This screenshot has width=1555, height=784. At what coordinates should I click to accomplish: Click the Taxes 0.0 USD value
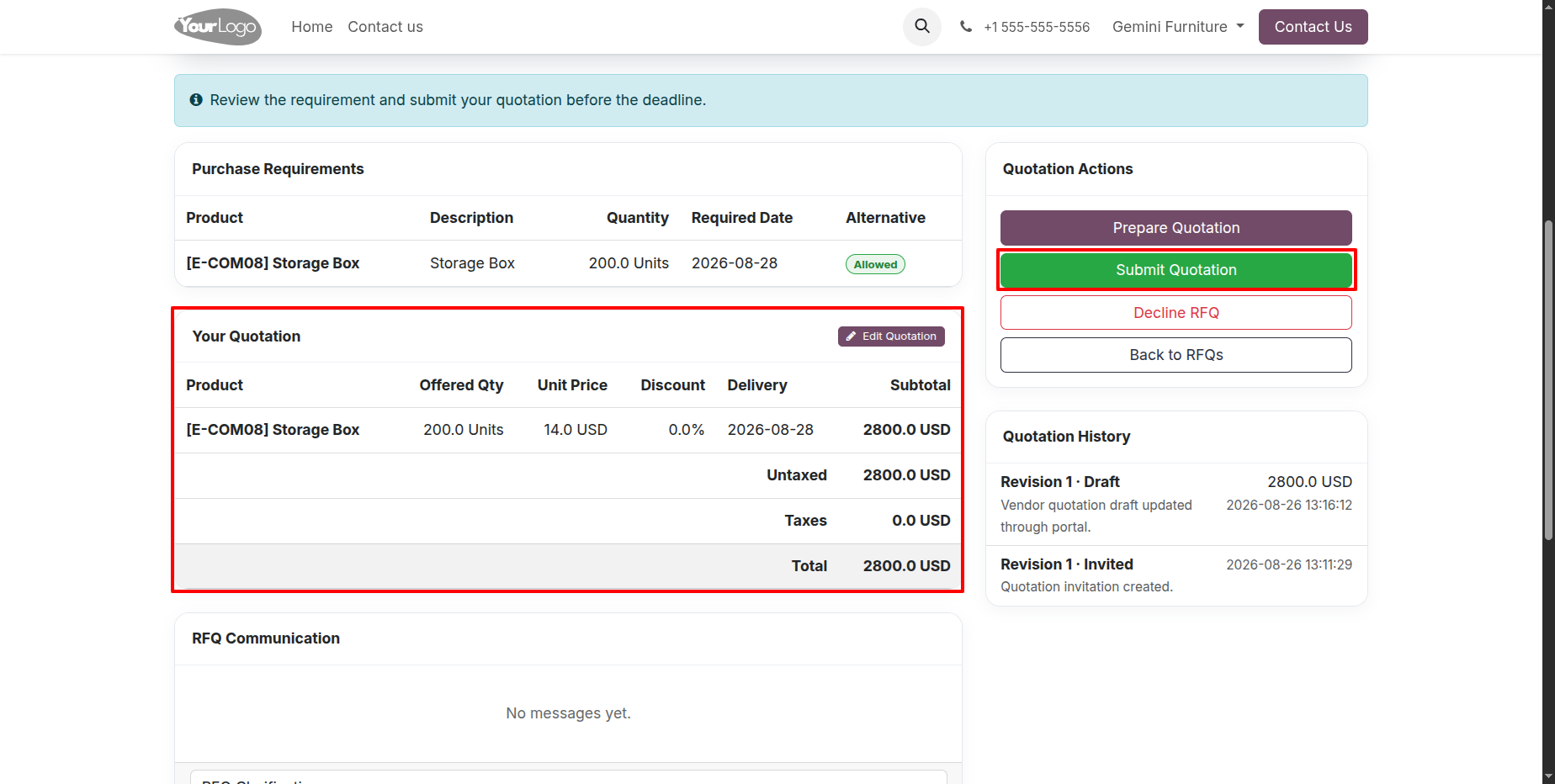[x=921, y=521]
